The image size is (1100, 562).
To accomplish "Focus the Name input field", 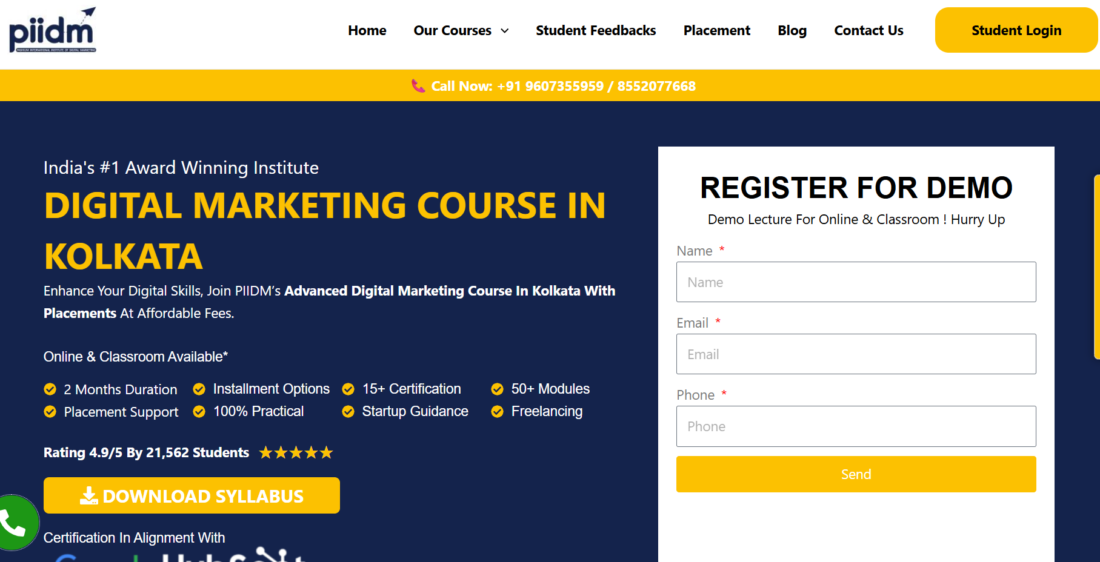I will (x=856, y=282).
